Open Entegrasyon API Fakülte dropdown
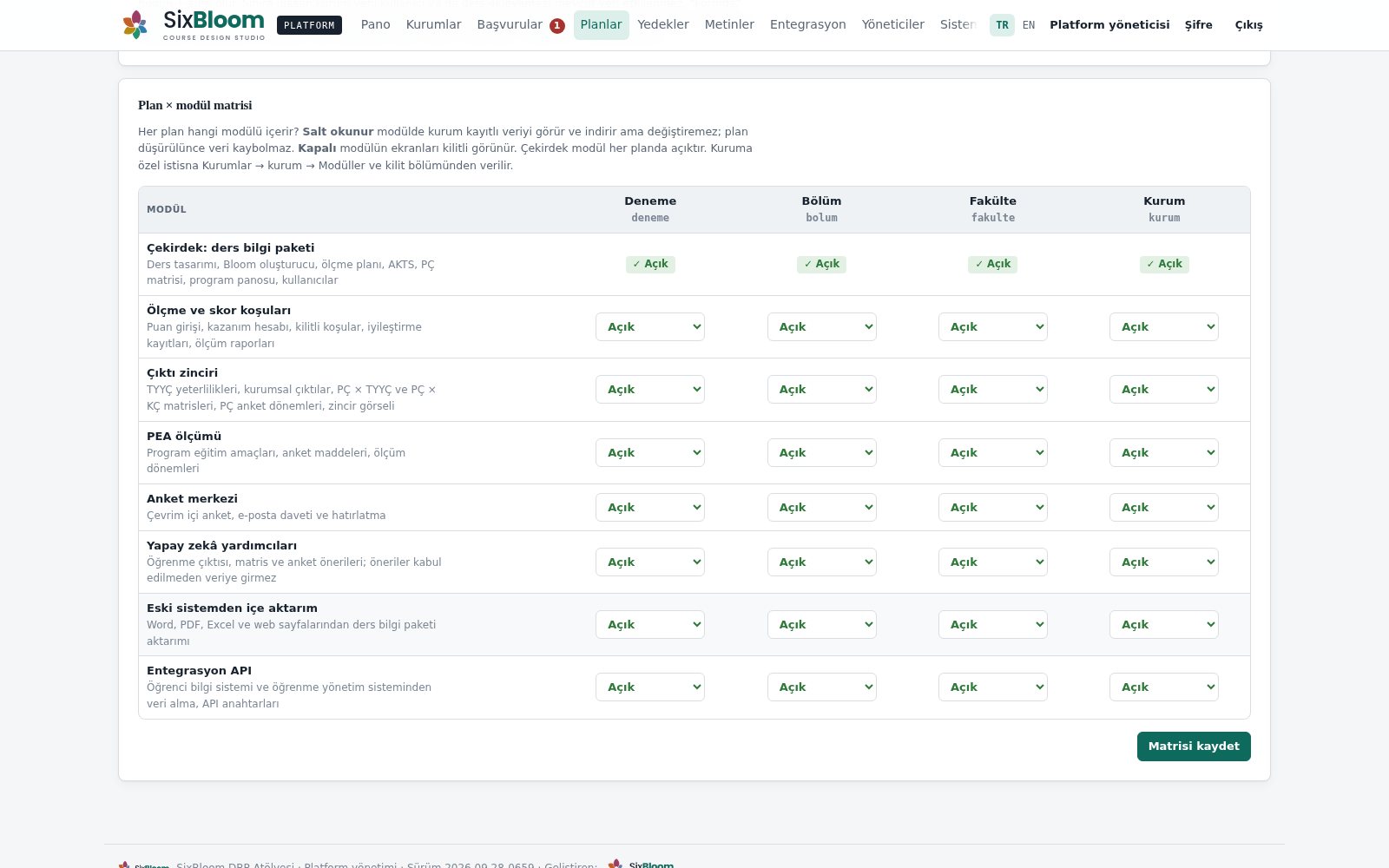Screen dimensions: 1389x868 click(993, 687)
